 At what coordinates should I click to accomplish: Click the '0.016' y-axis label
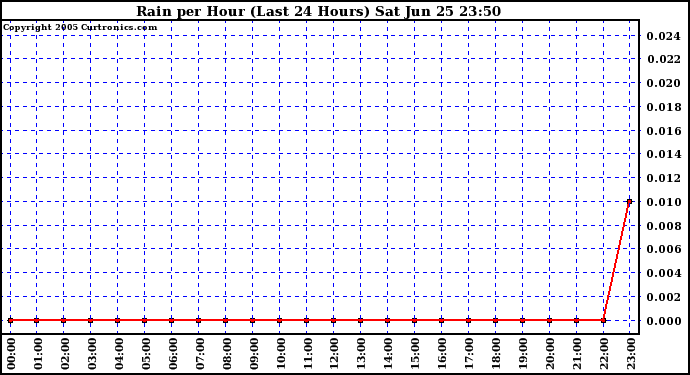pyautogui.click(x=663, y=131)
